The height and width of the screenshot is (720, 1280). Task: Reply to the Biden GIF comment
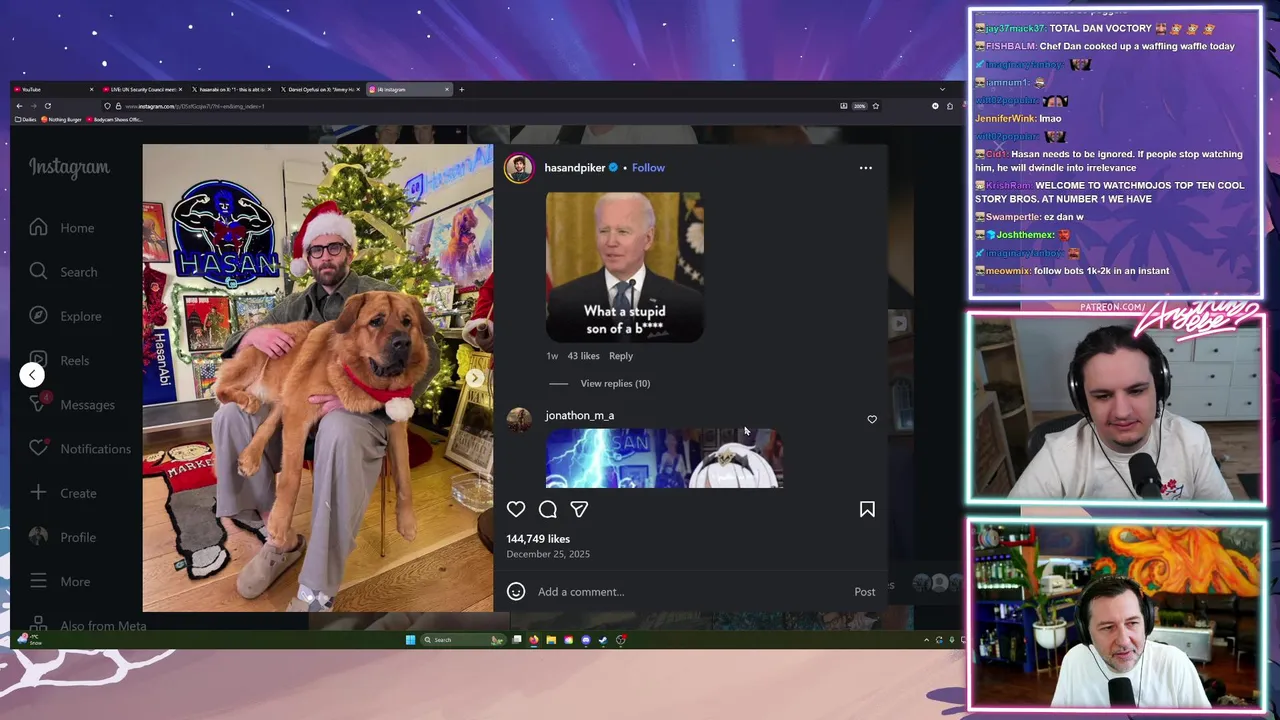621,356
